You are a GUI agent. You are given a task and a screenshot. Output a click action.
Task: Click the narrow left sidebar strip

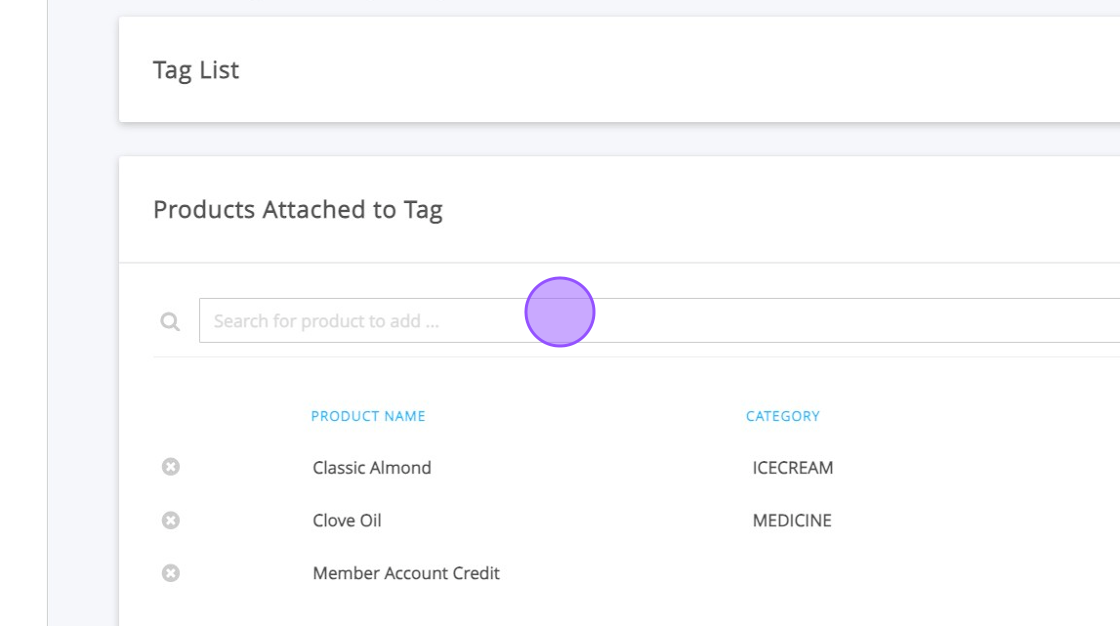click(23, 313)
